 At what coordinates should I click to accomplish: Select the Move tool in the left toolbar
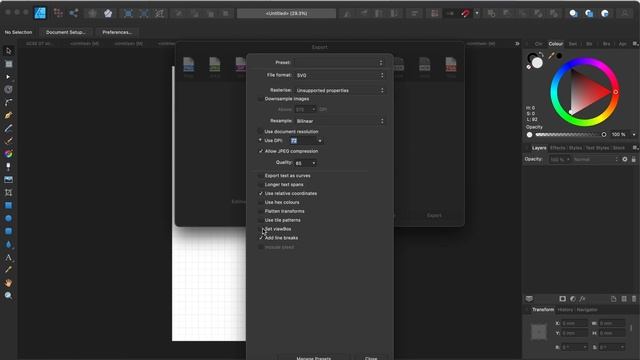click(8, 51)
